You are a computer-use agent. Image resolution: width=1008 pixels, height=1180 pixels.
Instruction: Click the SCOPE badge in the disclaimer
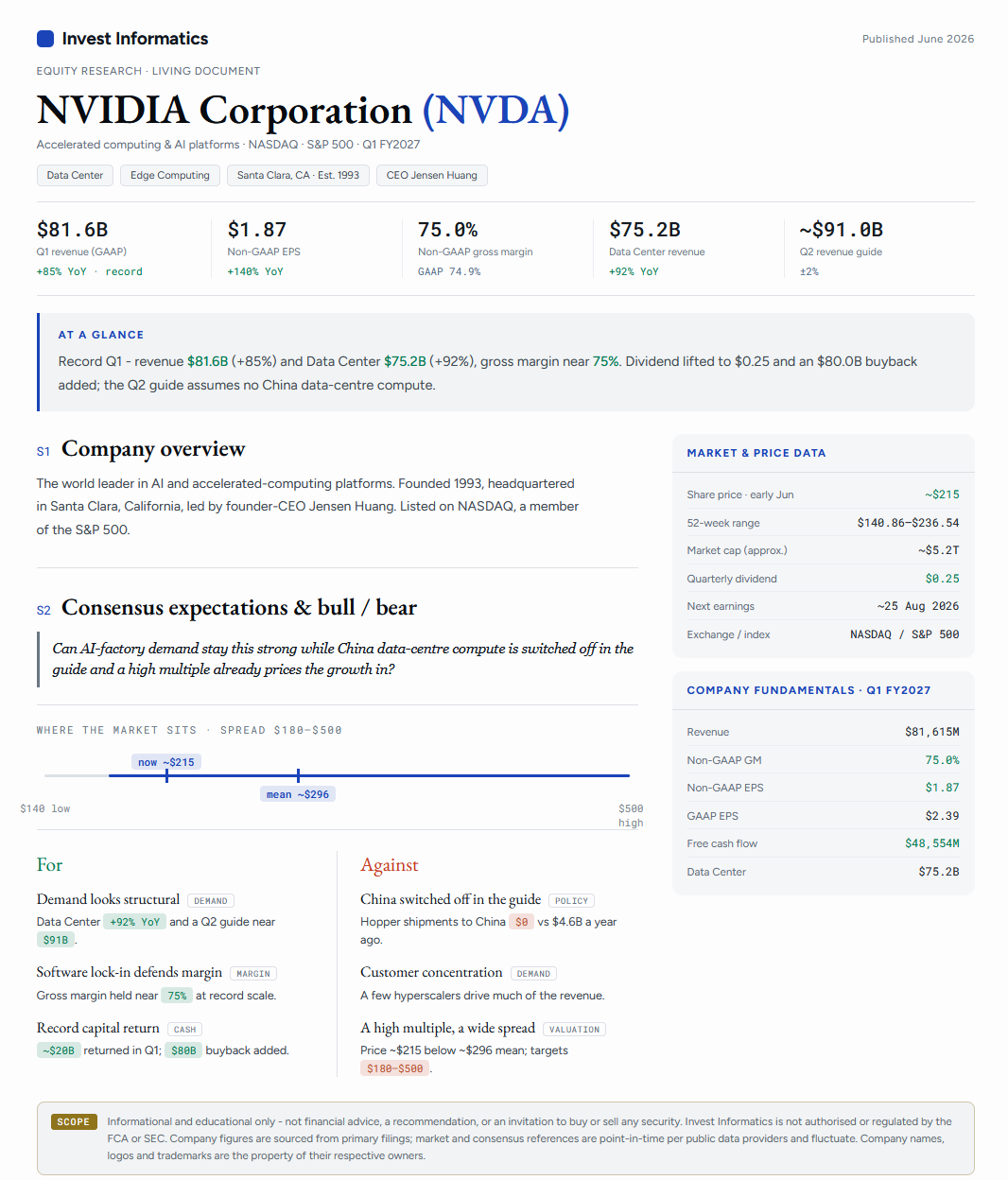74,1122
